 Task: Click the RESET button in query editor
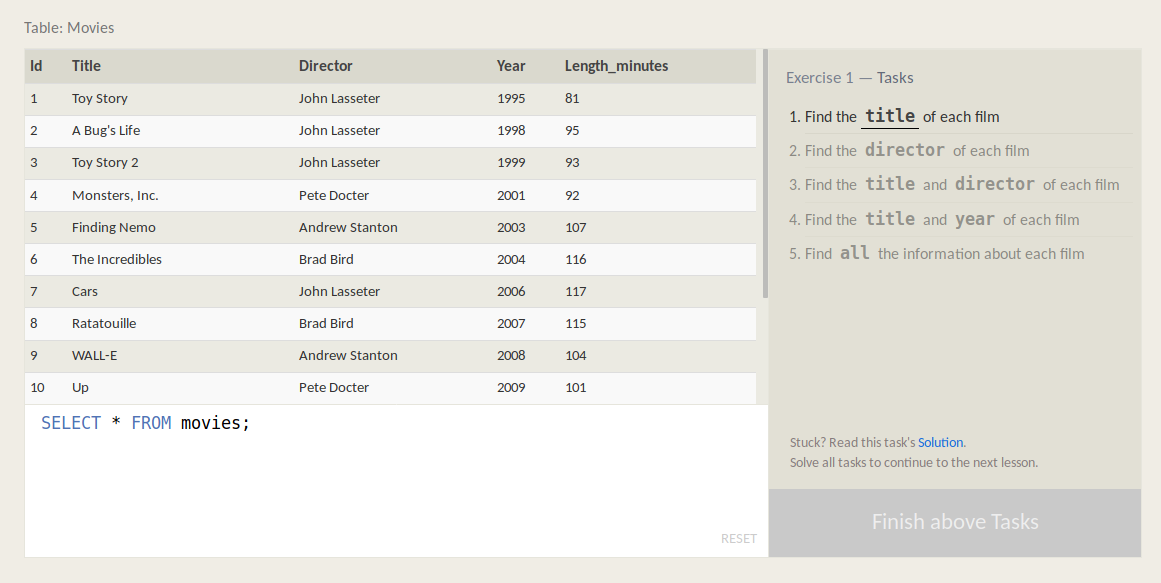(738, 539)
